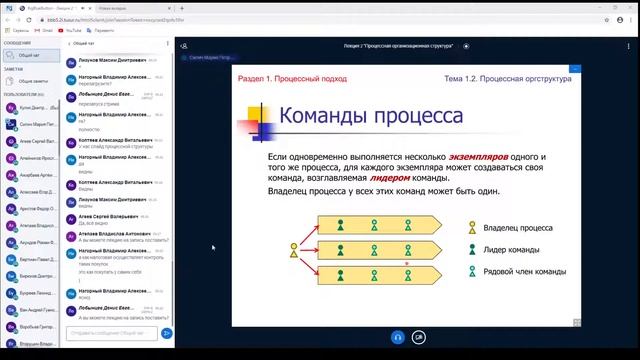The width and height of the screenshot is (640, 360).
Task: Minimize the presentation with blue button
Action: [575, 69]
